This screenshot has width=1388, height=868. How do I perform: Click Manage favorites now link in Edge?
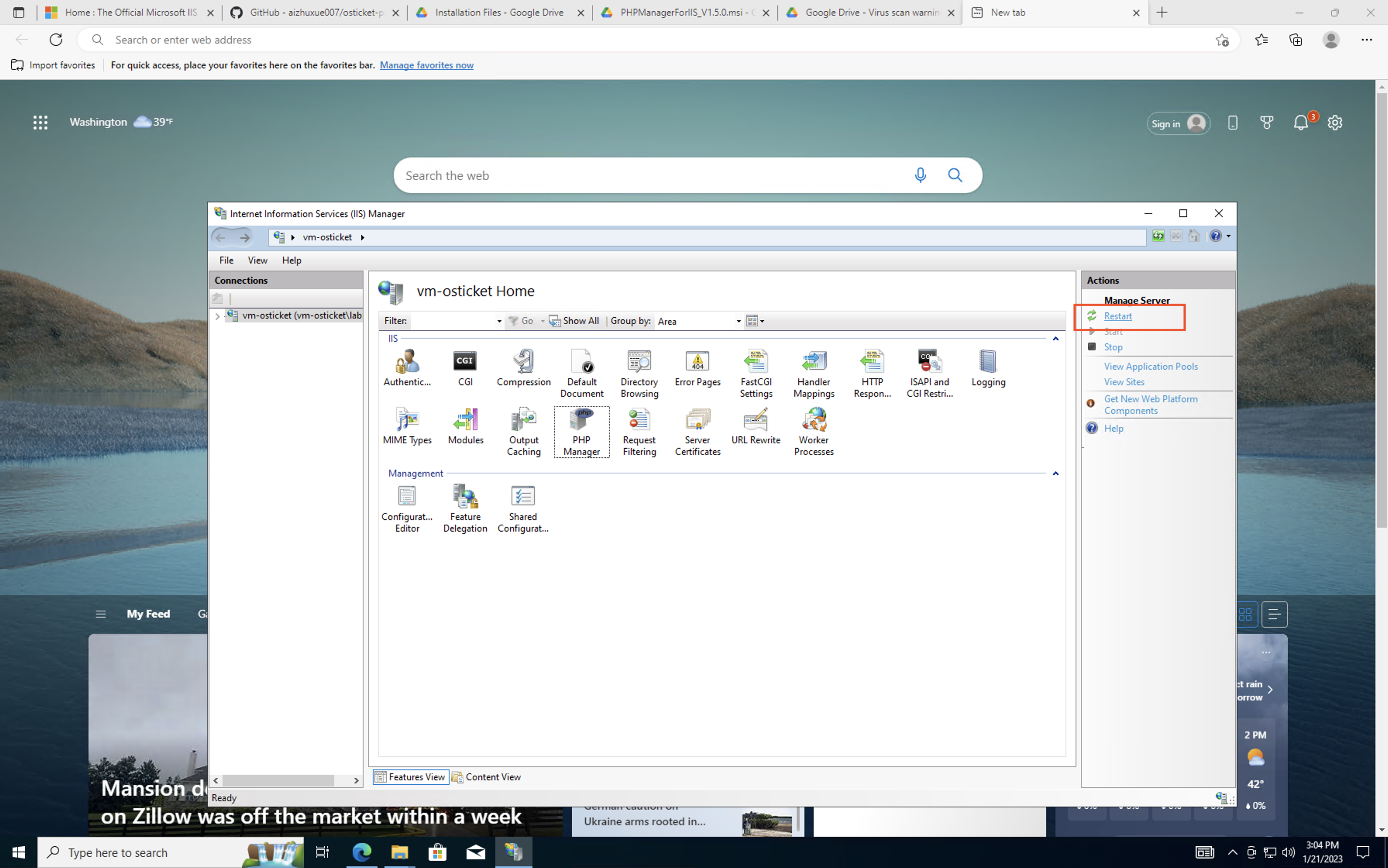427,65
